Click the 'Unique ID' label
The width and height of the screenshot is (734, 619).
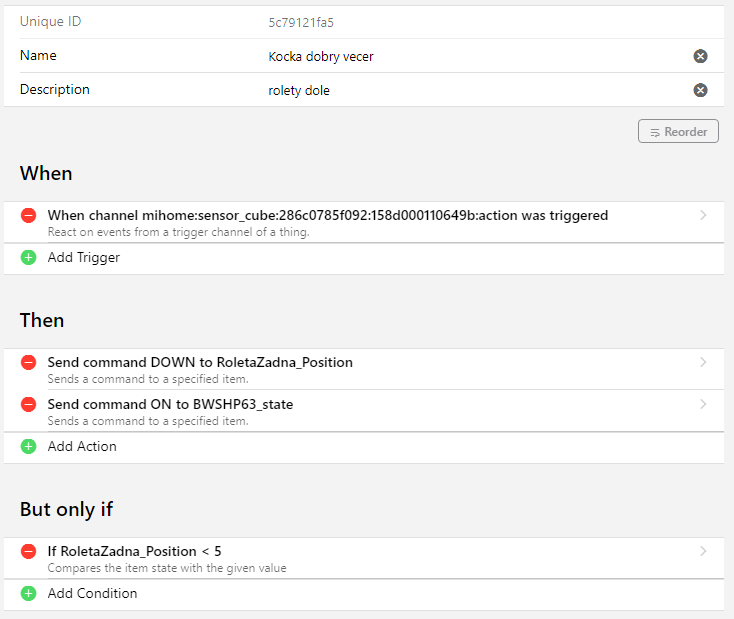point(51,22)
